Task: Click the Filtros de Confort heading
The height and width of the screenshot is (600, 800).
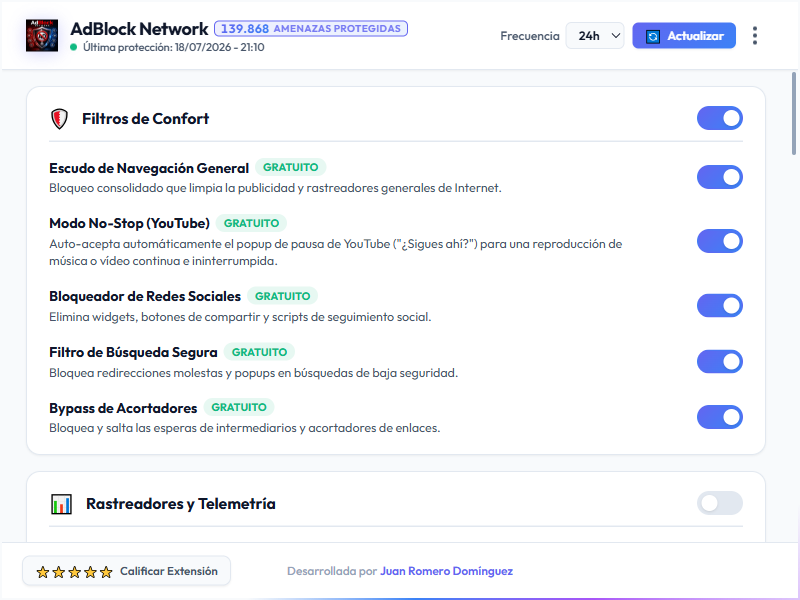Action: [x=145, y=119]
